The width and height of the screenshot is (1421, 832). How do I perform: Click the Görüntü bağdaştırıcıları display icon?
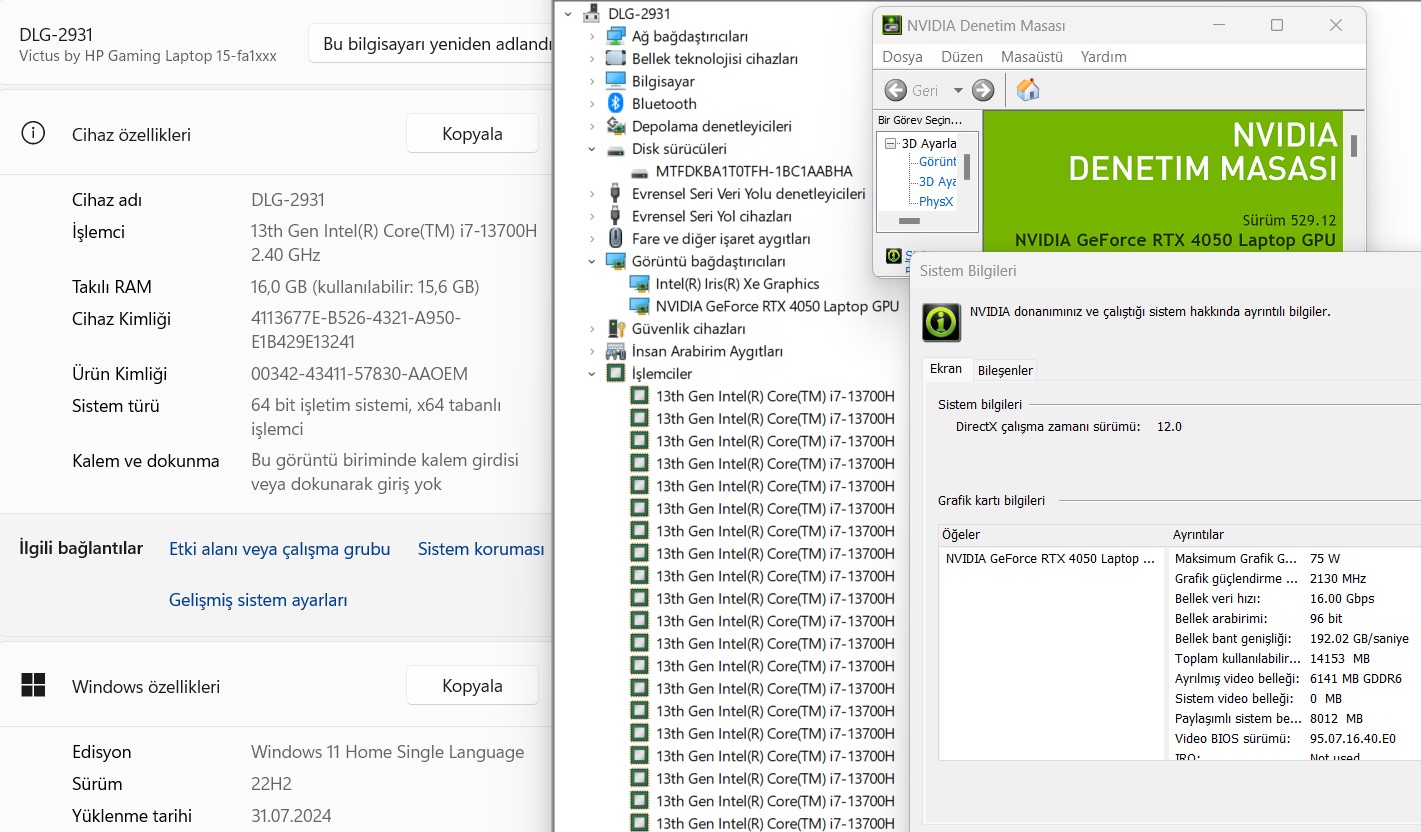pyautogui.click(x=616, y=261)
